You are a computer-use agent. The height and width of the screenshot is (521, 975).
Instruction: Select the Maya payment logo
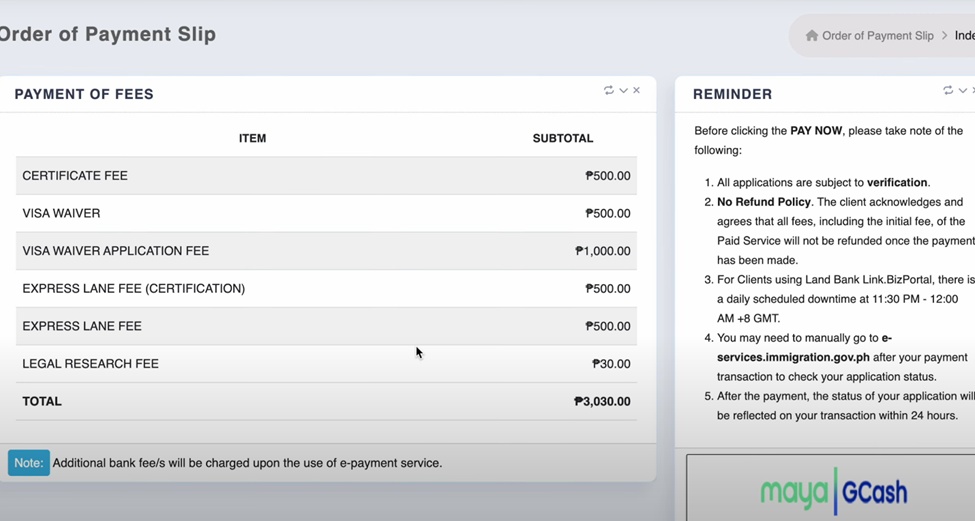click(x=794, y=492)
